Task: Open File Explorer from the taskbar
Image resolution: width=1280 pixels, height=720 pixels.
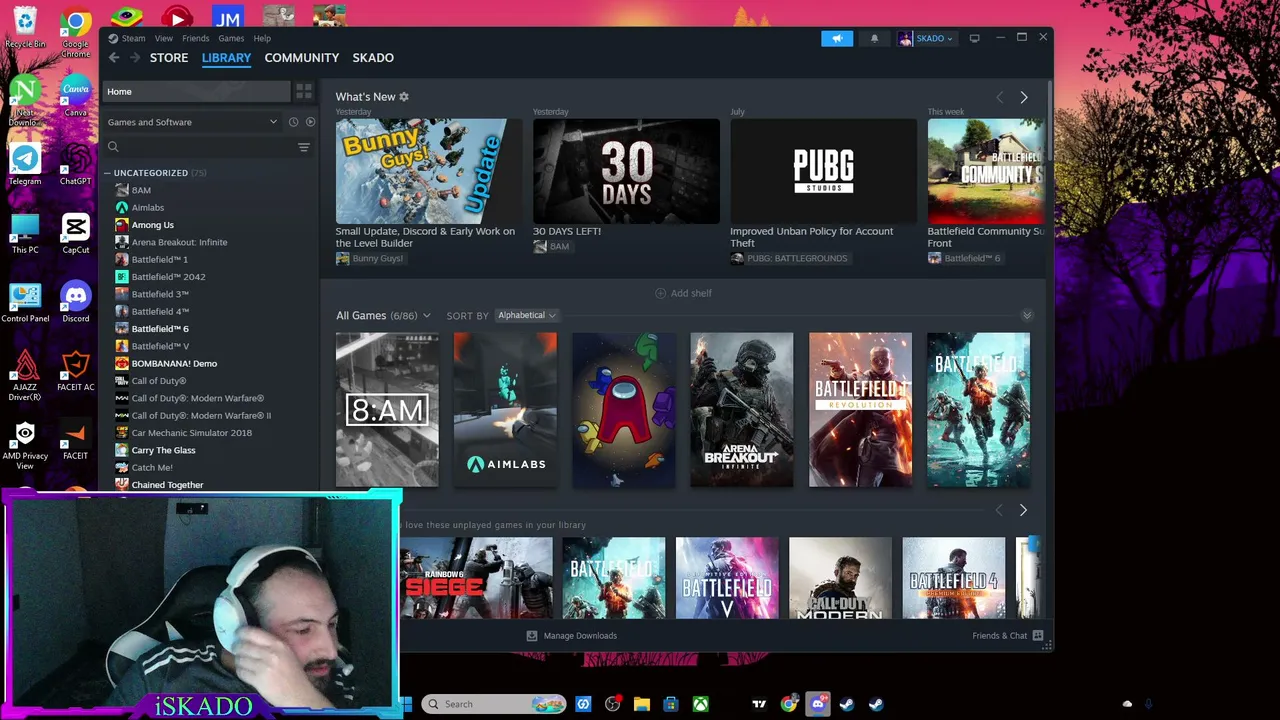Action: tap(642, 704)
